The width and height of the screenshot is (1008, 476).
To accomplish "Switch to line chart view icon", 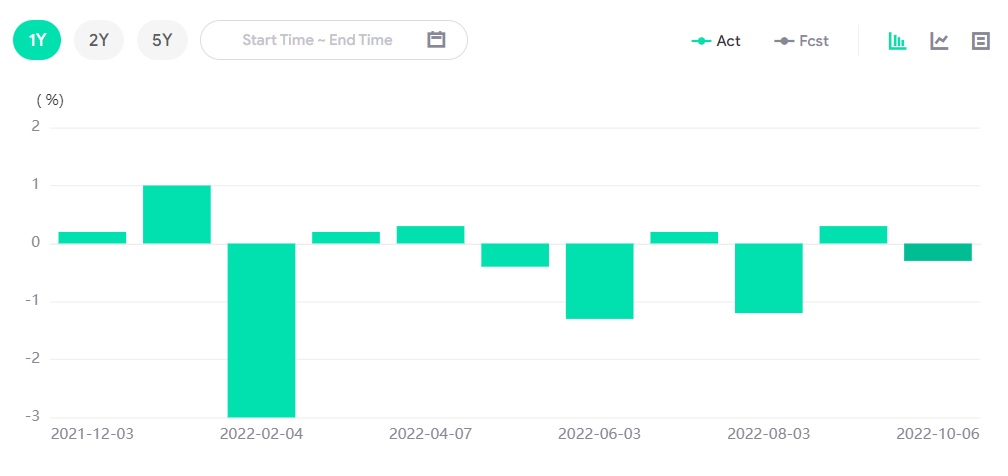I will (939, 41).
